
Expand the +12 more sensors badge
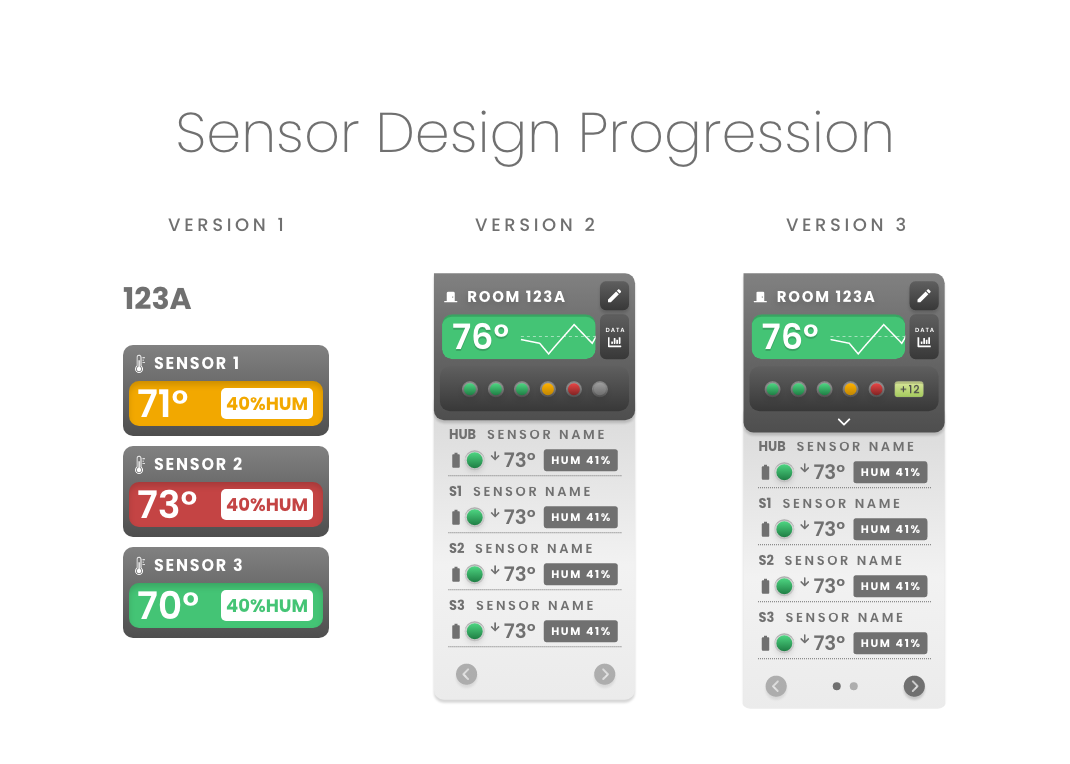point(909,389)
